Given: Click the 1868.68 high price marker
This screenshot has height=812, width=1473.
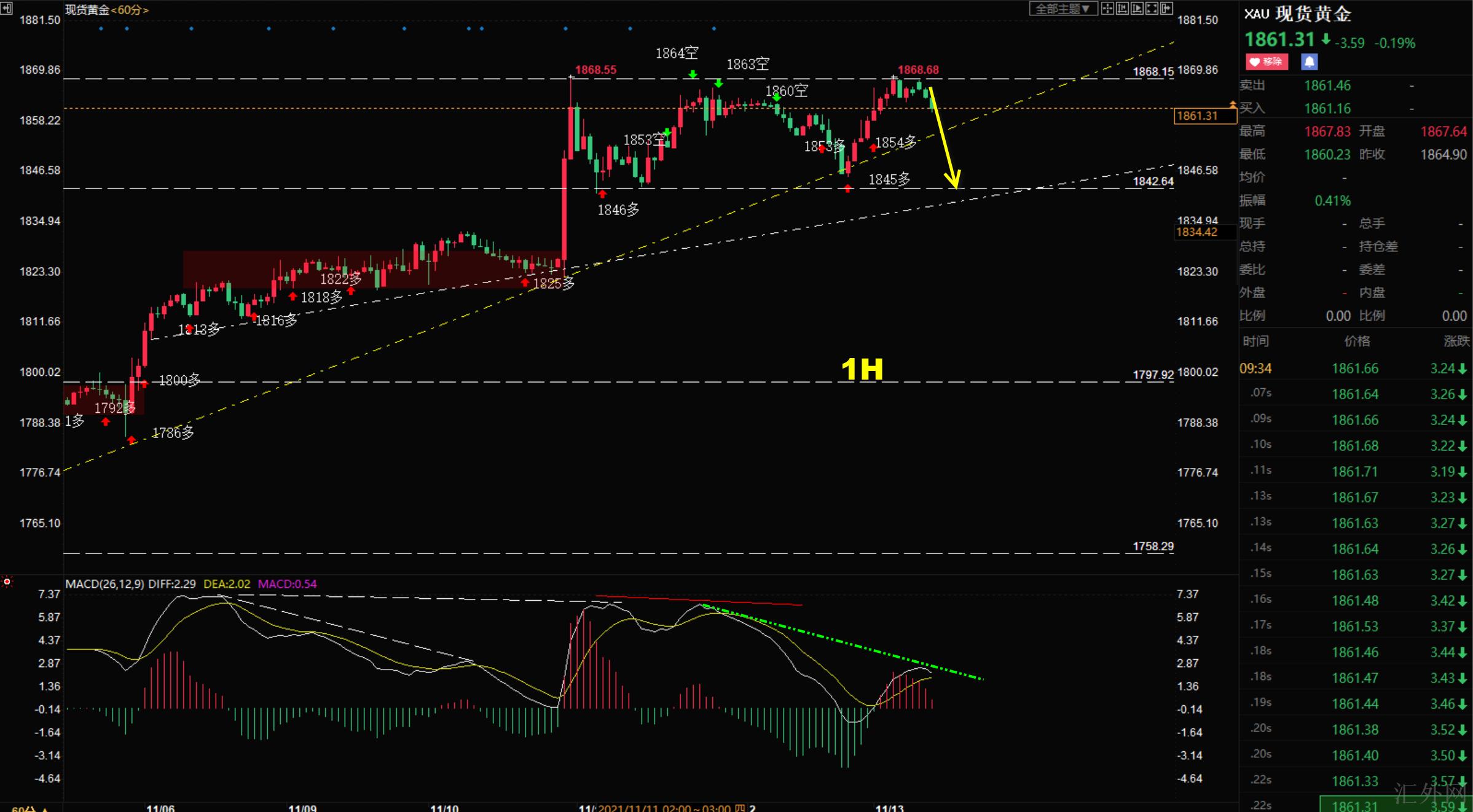Looking at the screenshot, I should coord(918,69).
